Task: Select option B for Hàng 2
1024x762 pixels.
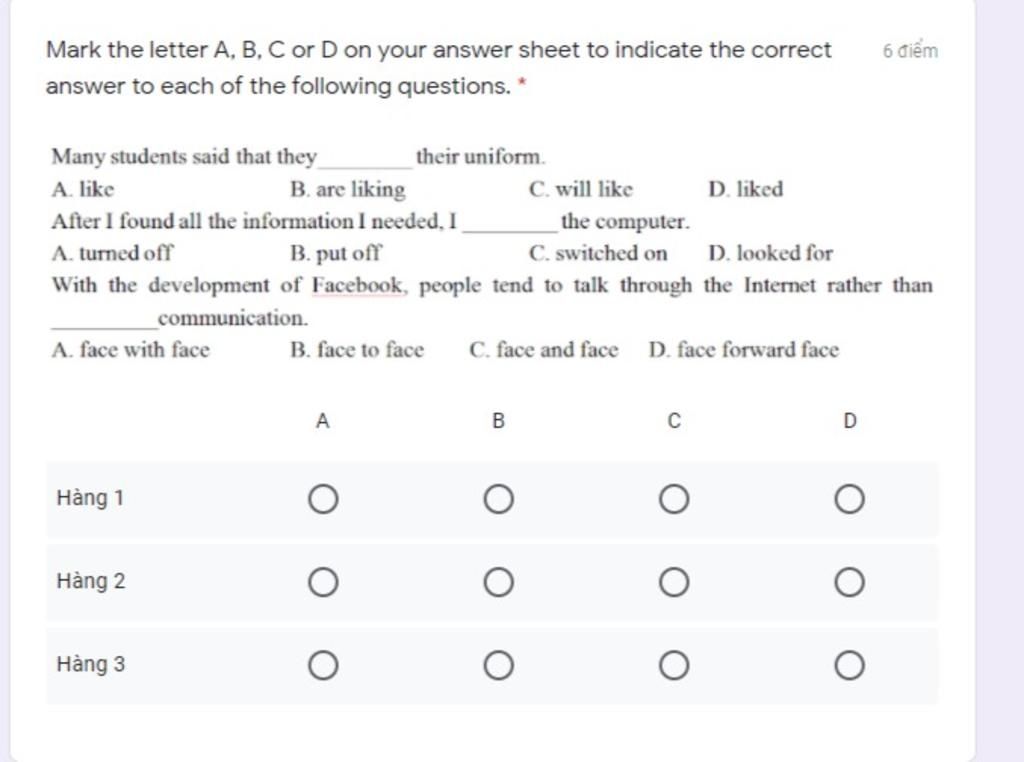Action: pos(499,582)
